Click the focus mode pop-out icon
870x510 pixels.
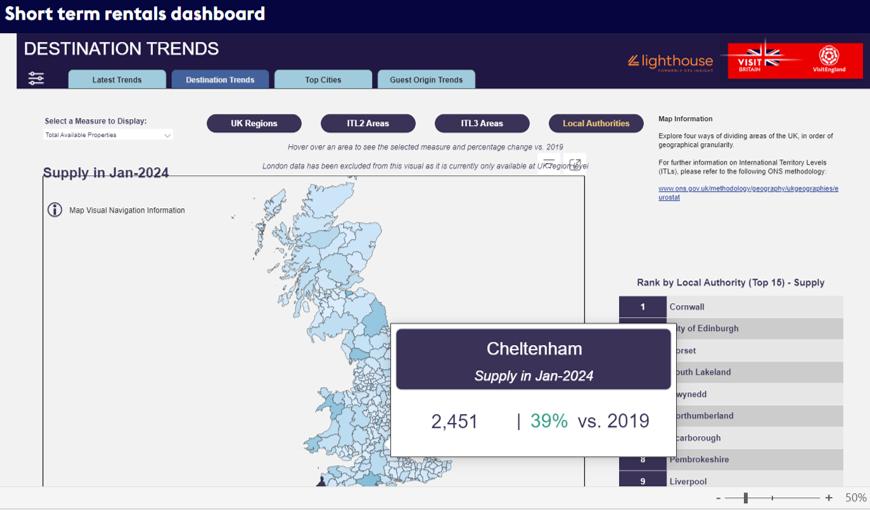[x=575, y=164]
